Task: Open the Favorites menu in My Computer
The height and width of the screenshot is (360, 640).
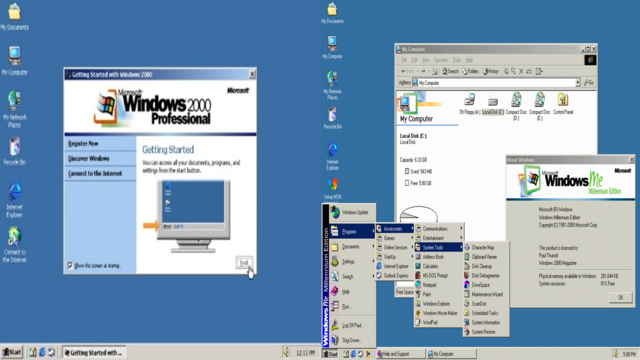Action: (x=440, y=60)
